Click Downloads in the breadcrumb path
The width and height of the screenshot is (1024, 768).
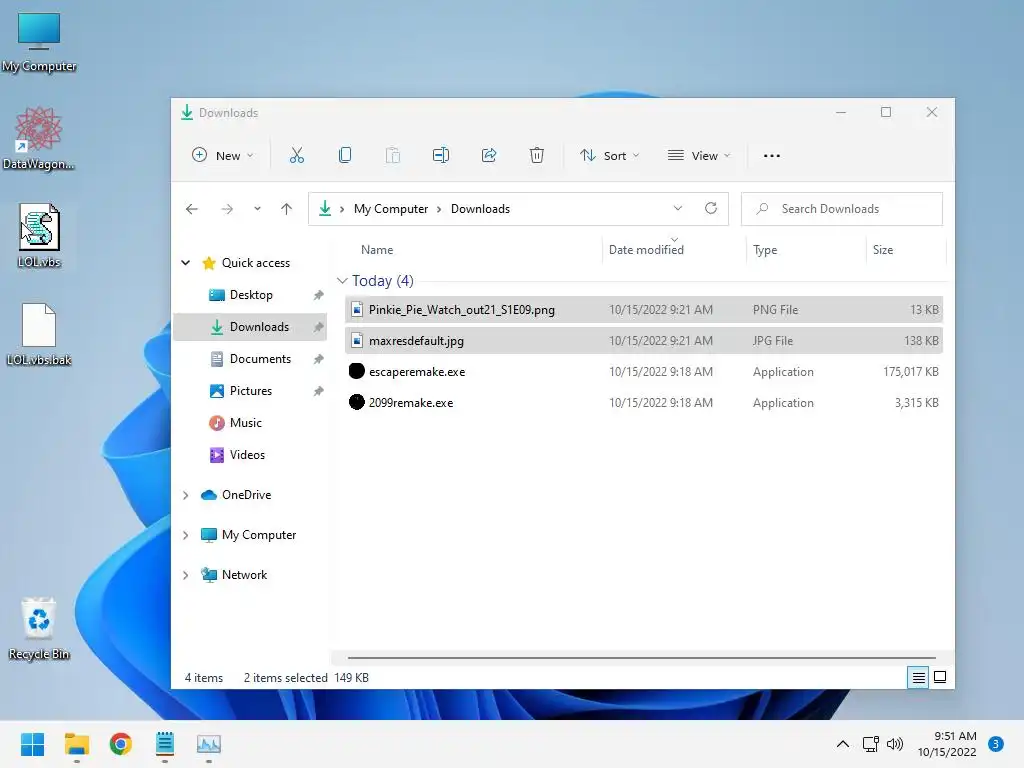point(480,209)
